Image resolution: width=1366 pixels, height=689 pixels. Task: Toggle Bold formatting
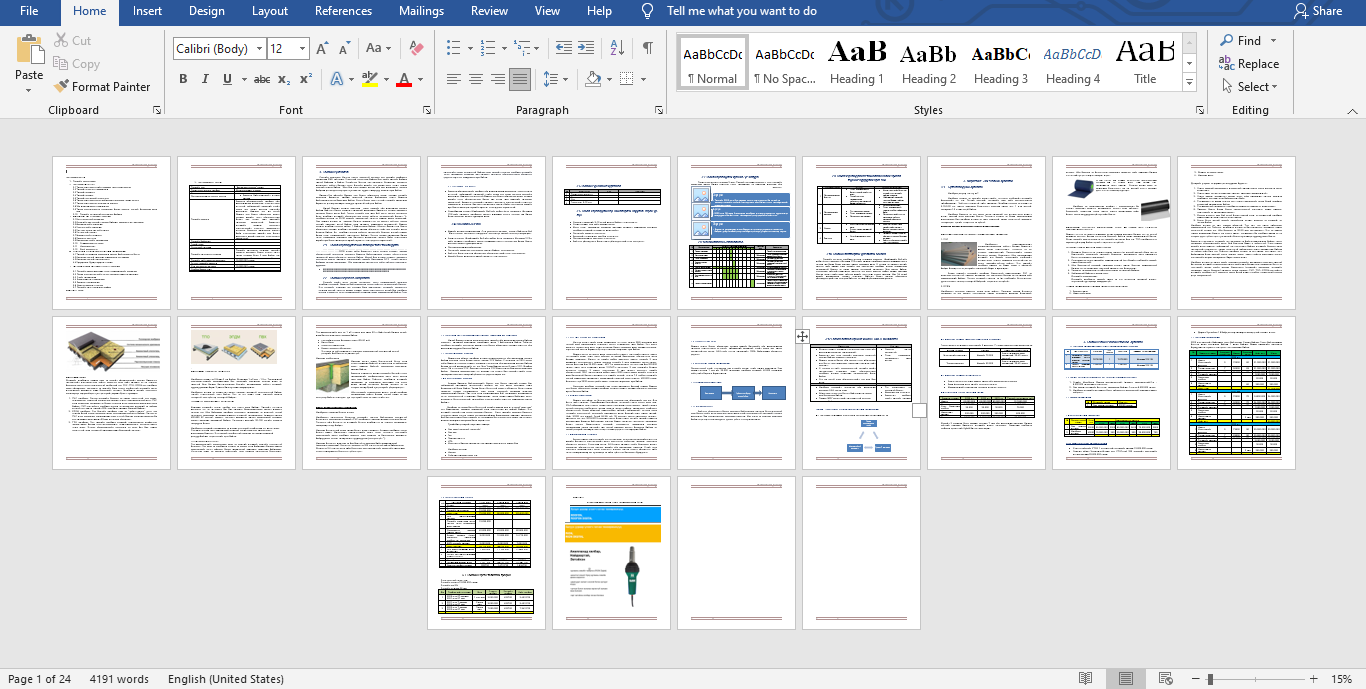tap(183, 79)
